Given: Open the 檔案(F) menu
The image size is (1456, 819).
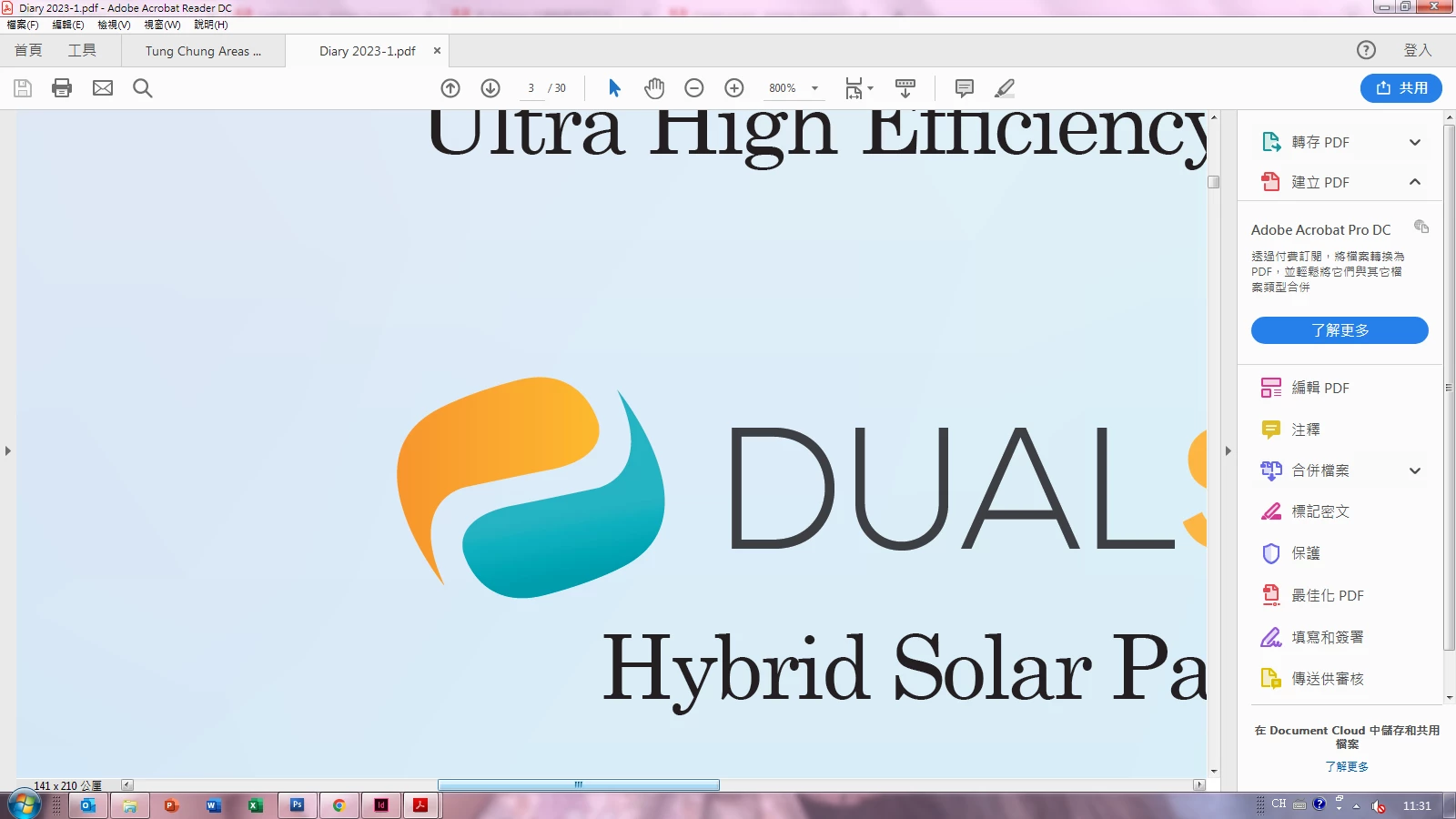Looking at the screenshot, I should click(23, 25).
